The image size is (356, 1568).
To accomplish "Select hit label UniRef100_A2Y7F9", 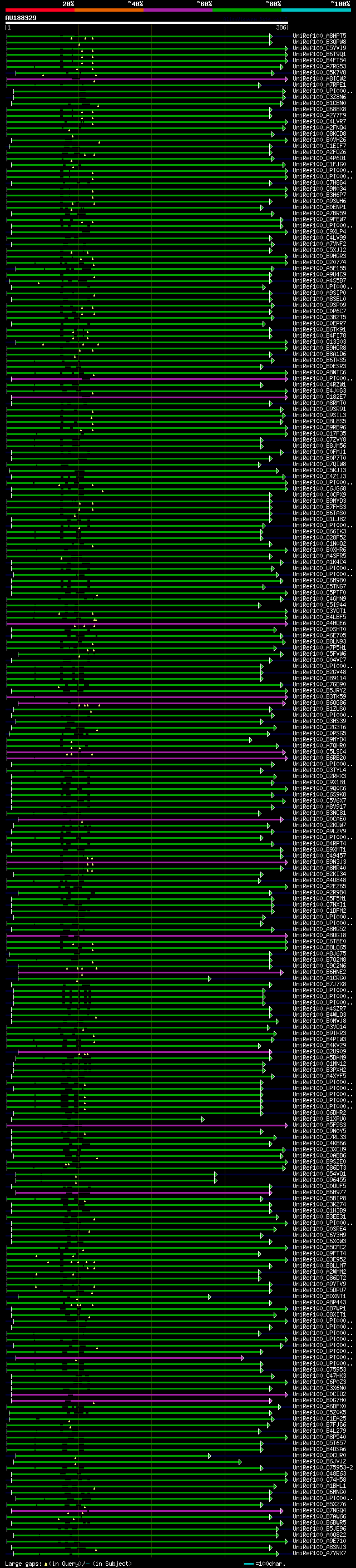I will [319, 116].
